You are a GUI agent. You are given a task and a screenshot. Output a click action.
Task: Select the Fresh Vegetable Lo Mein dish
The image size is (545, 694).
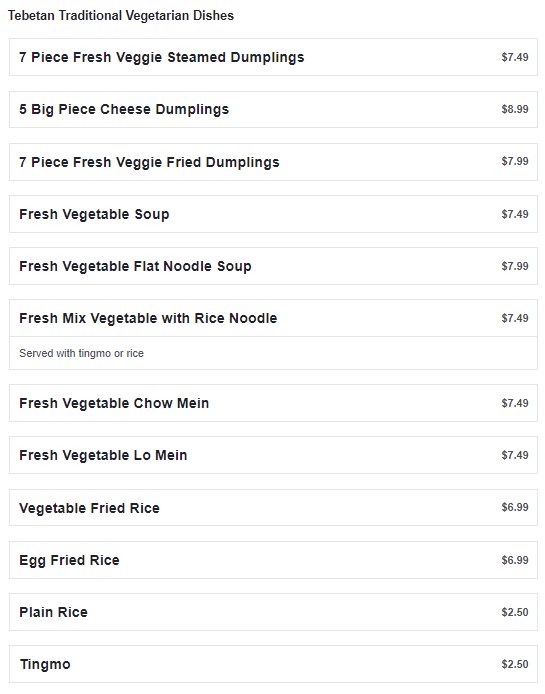pos(273,455)
